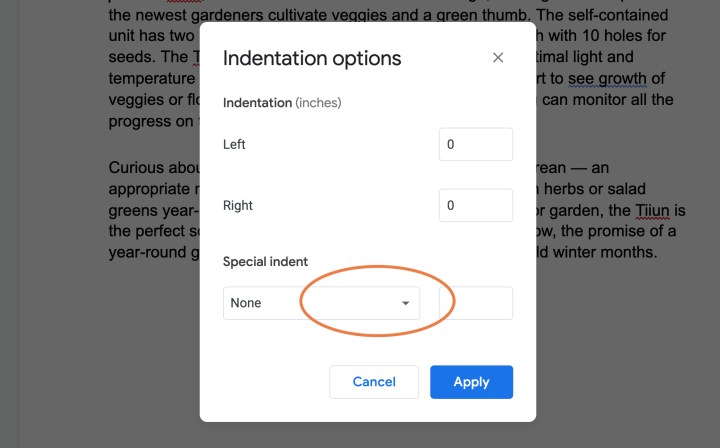Viewport: 720px width, 448px height.
Task: Click the Right indentation input field
Action: point(475,205)
